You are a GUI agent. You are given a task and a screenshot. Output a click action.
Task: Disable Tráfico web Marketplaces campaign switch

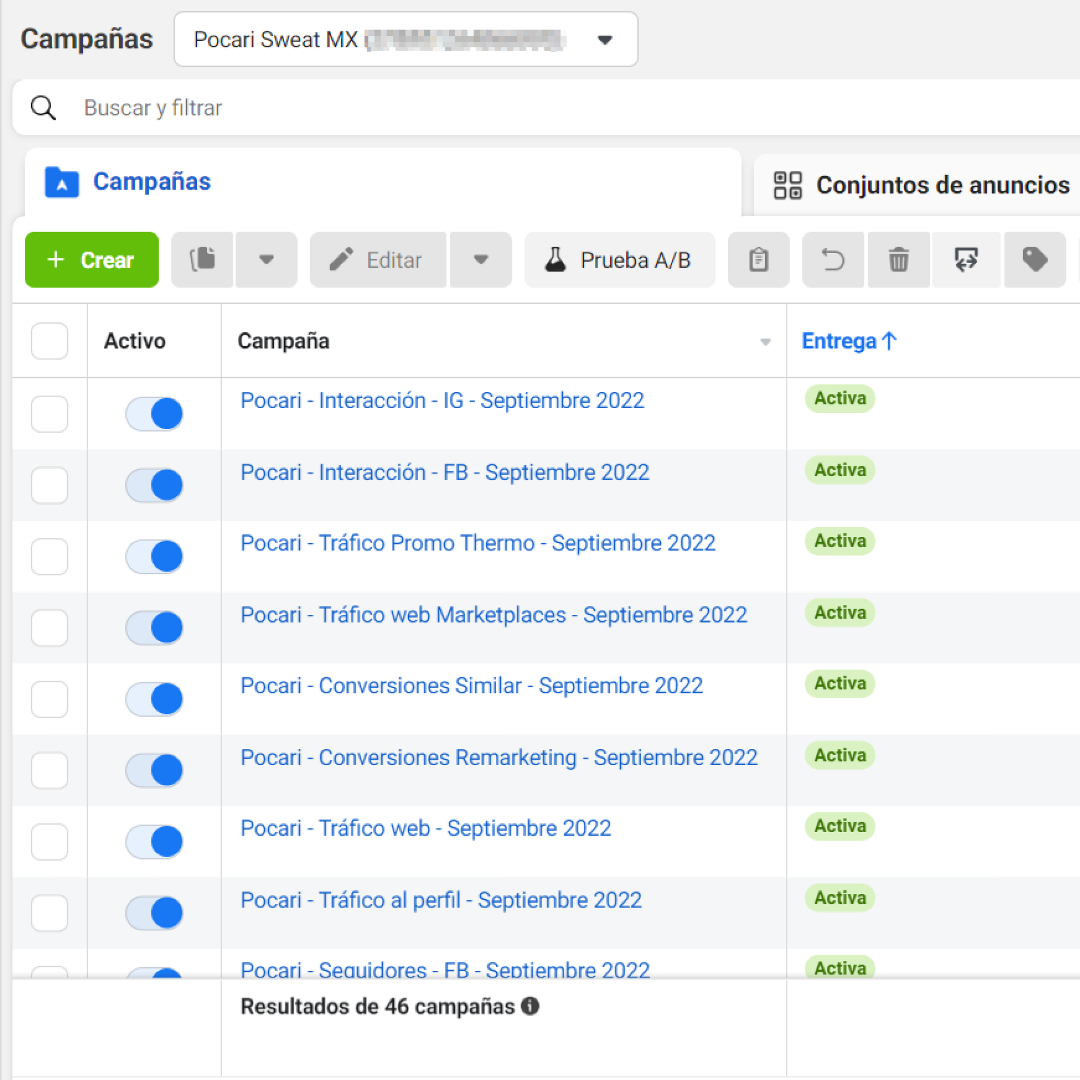click(x=154, y=627)
